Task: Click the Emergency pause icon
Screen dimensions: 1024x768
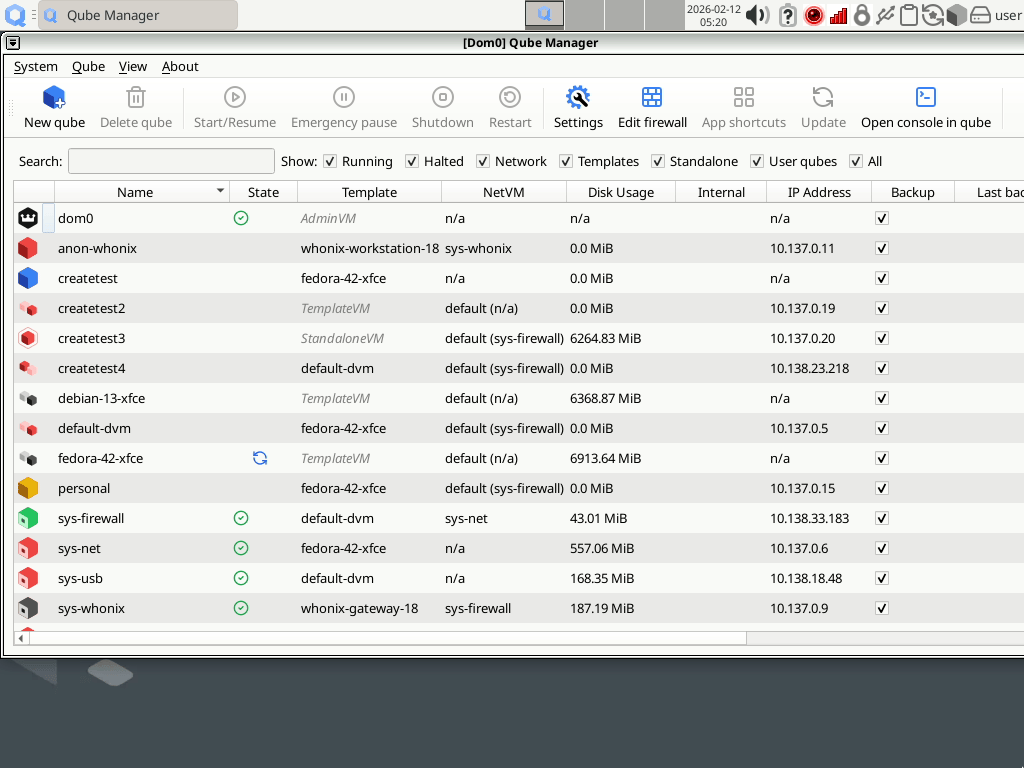Action: [x=344, y=97]
